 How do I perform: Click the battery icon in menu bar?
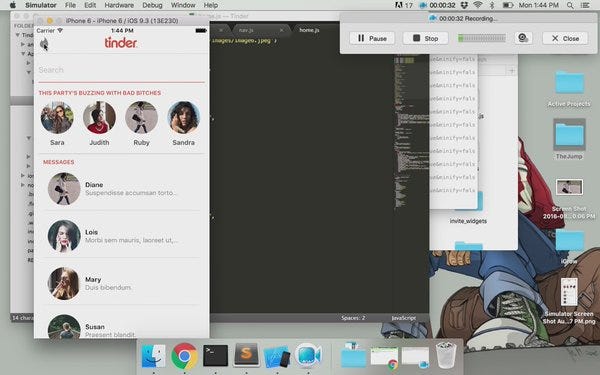(x=508, y=5)
